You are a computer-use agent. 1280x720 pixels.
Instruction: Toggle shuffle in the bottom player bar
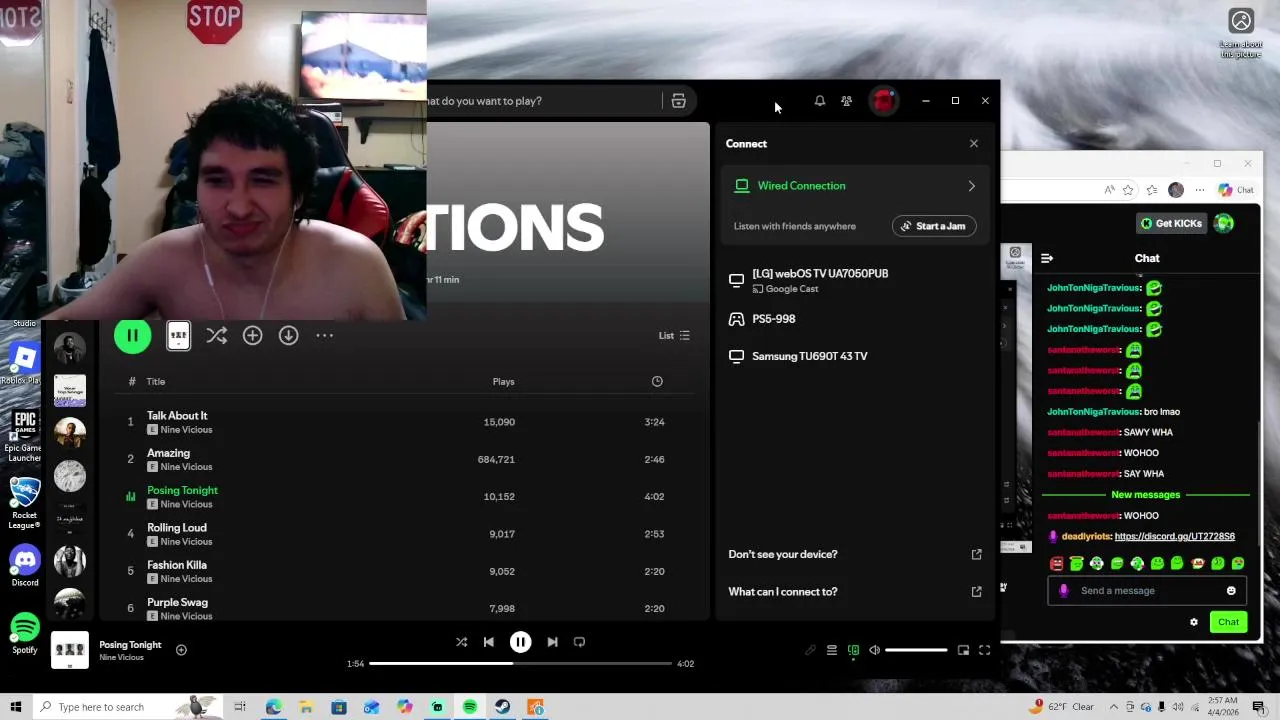[461, 642]
